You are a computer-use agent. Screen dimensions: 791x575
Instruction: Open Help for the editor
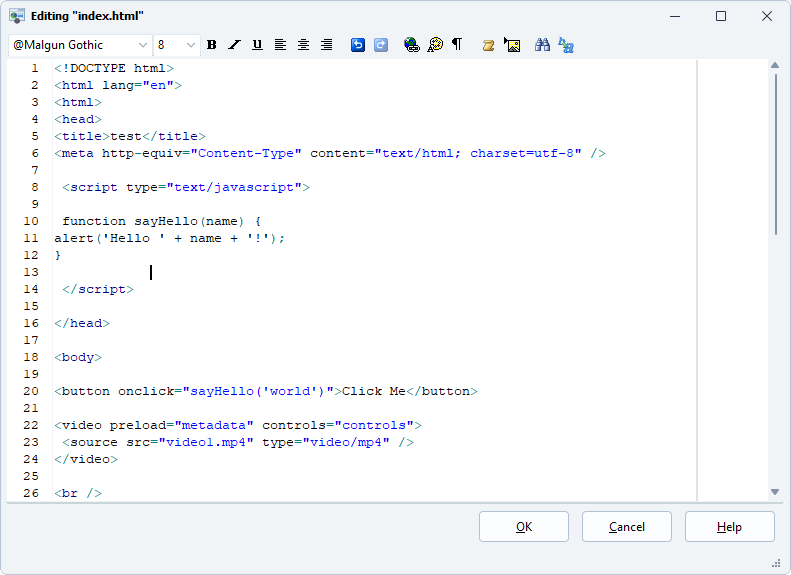[729, 527]
